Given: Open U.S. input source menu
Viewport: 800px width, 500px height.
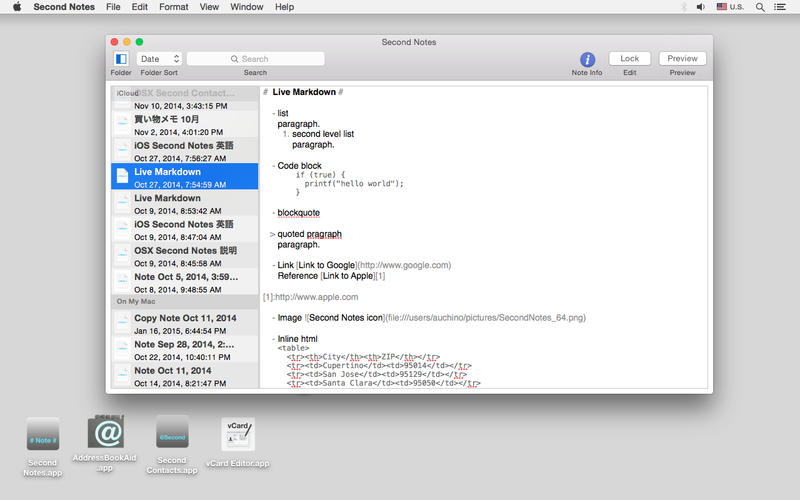Looking at the screenshot, I should 730,7.
